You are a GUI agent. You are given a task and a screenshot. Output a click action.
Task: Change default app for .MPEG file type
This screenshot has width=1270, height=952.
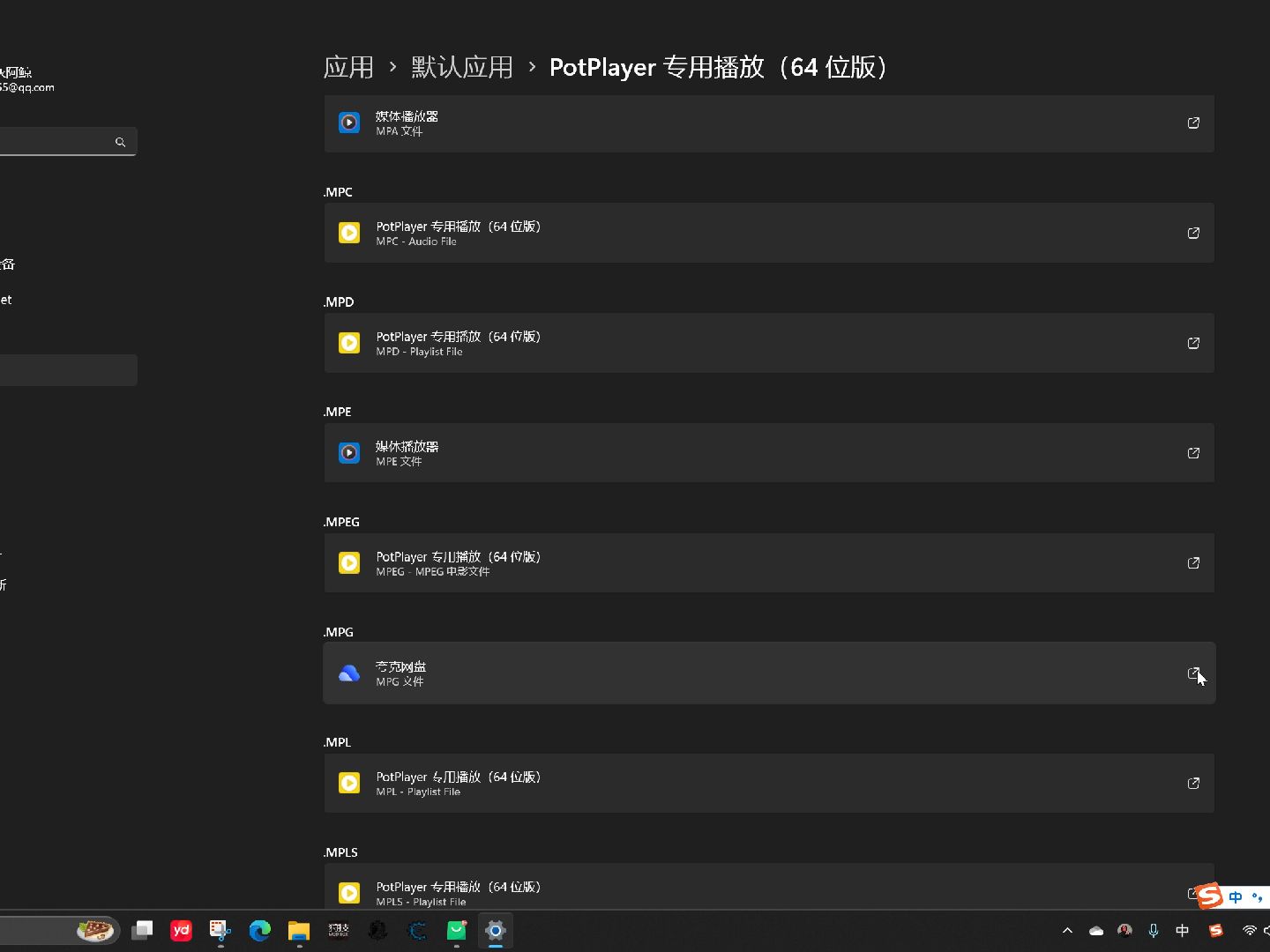click(x=769, y=562)
